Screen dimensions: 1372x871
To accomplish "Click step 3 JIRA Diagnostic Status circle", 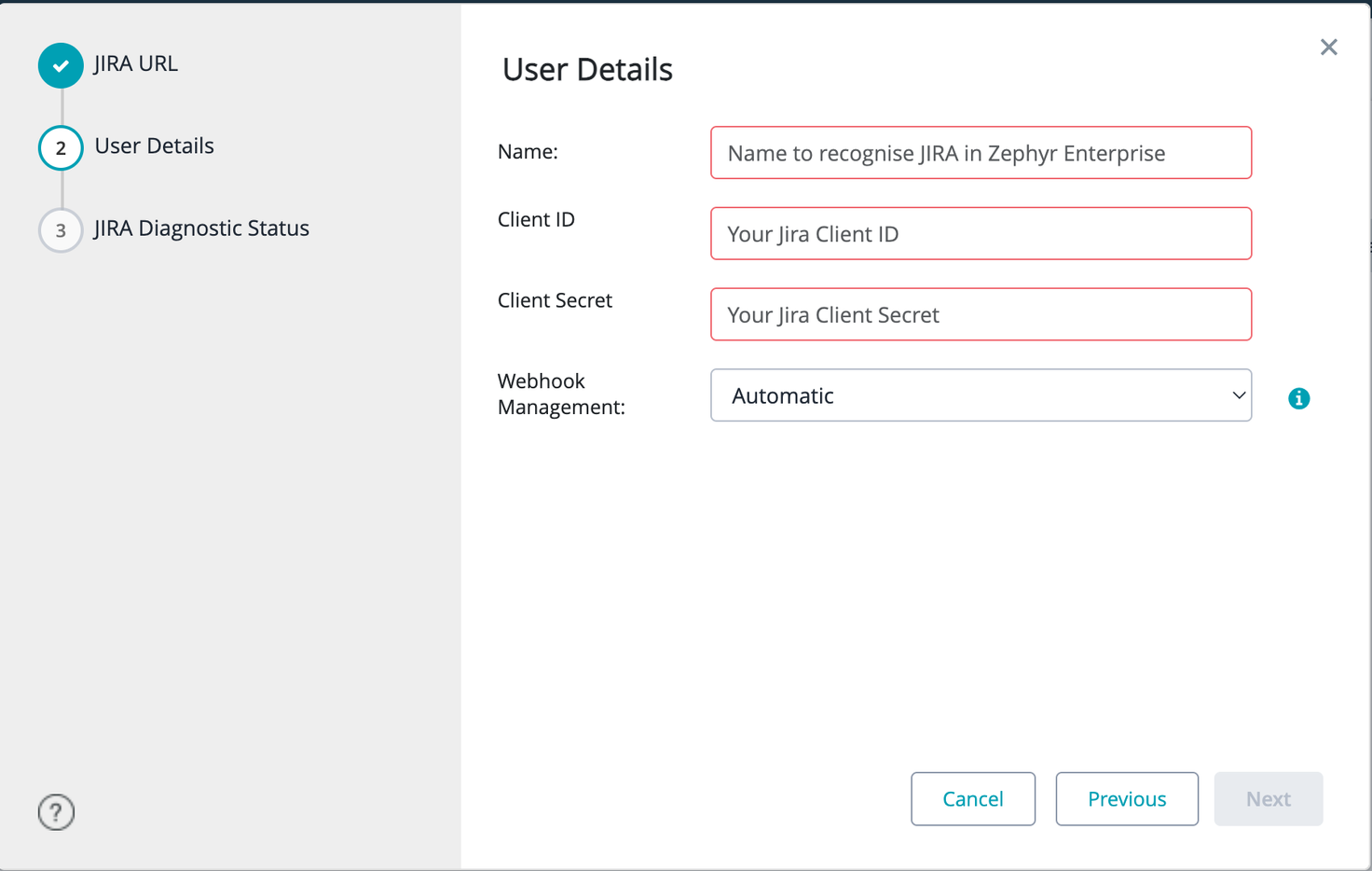I will point(60,230).
